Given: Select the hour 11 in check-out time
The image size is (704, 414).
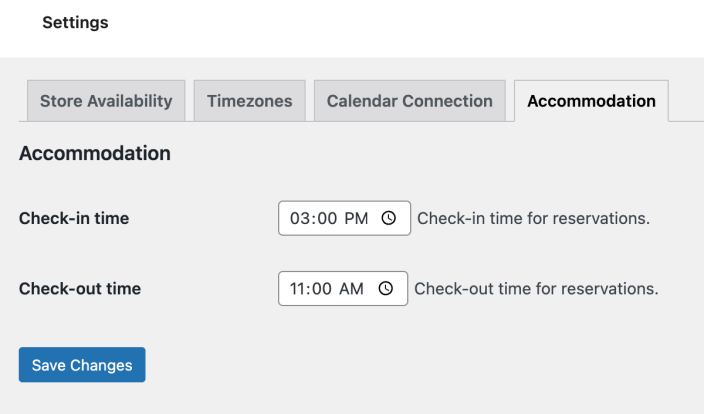Looking at the screenshot, I should point(299,289).
